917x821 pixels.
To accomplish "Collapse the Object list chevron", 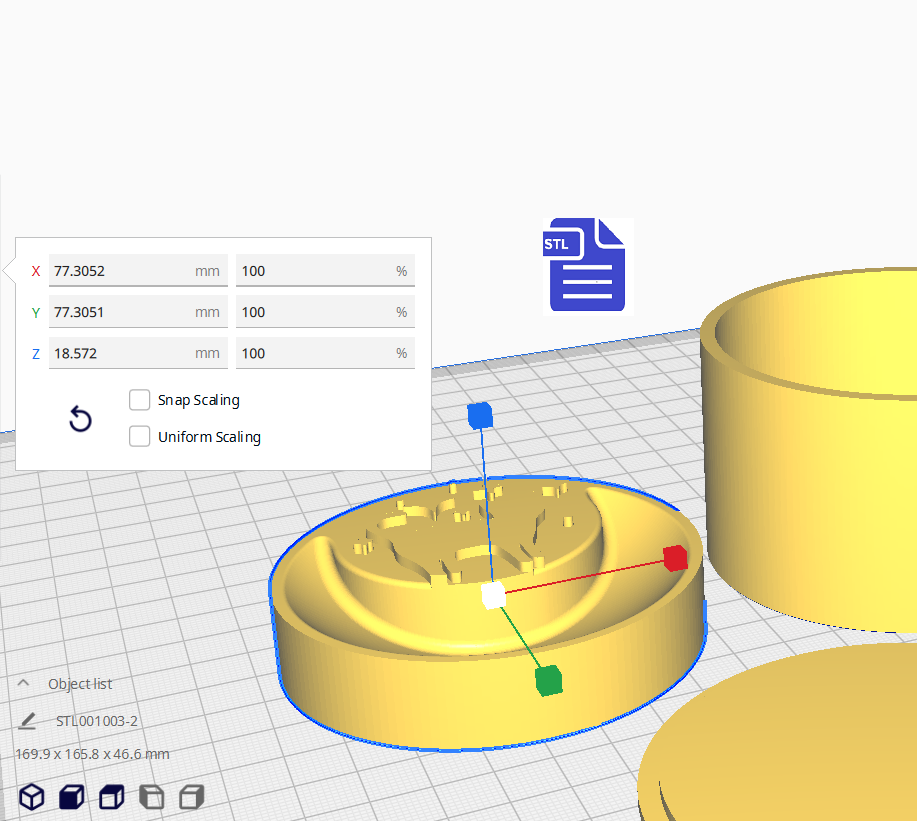I will [x=24, y=684].
